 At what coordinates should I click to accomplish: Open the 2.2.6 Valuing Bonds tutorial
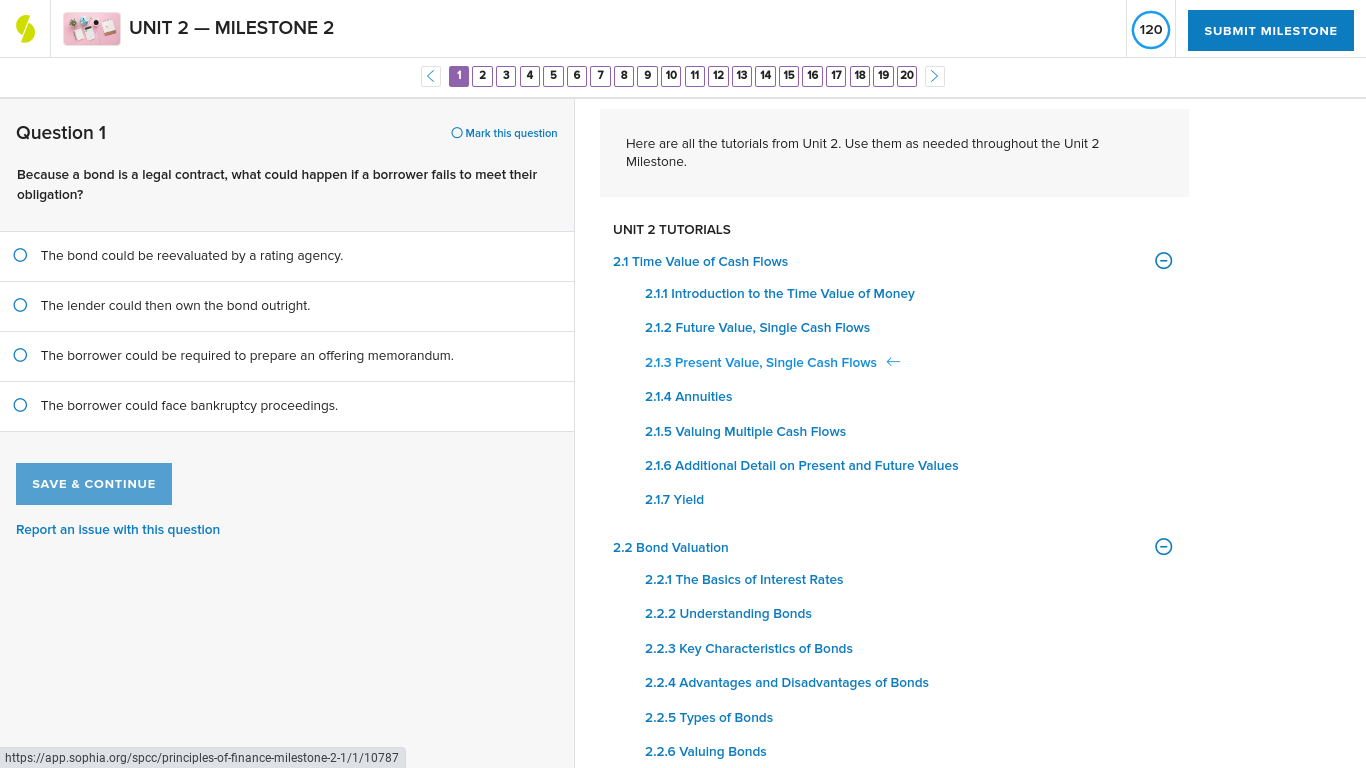pos(705,751)
